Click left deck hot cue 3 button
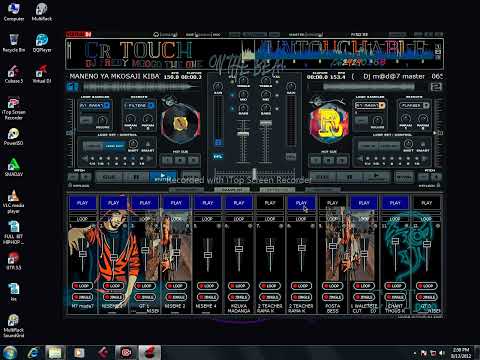Screen dimensions: 480x360 [194, 160]
